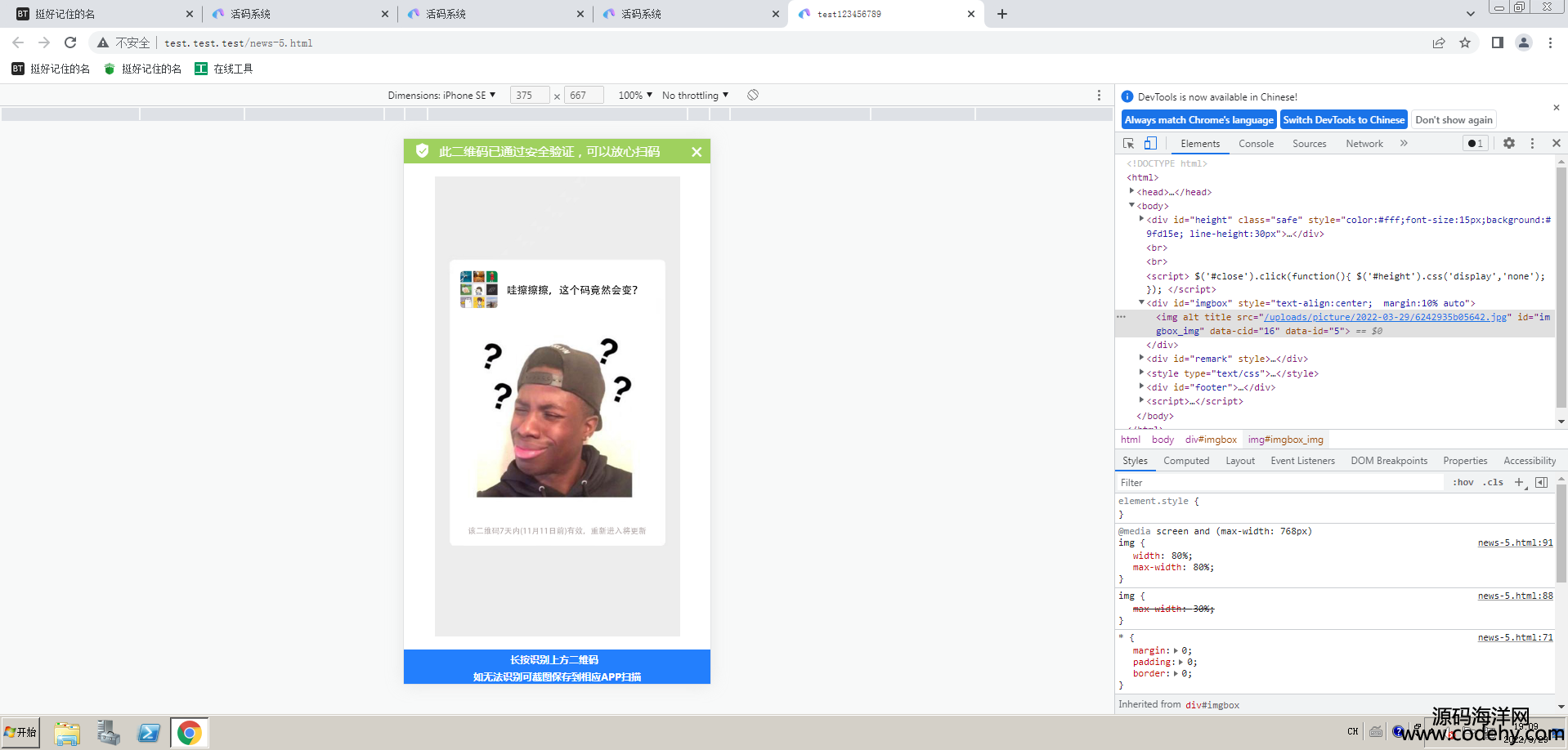The height and width of the screenshot is (750, 1568).
Task: Click Switch DevTools to Chinese button
Action: (x=1343, y=119)
